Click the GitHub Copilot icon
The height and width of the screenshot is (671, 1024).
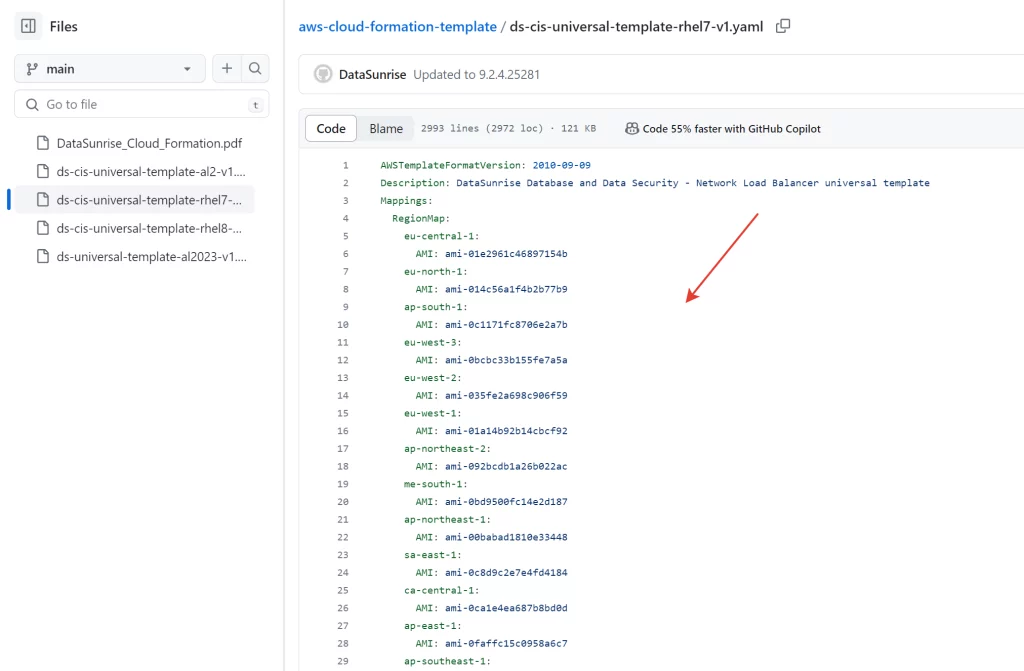(632, 129)
